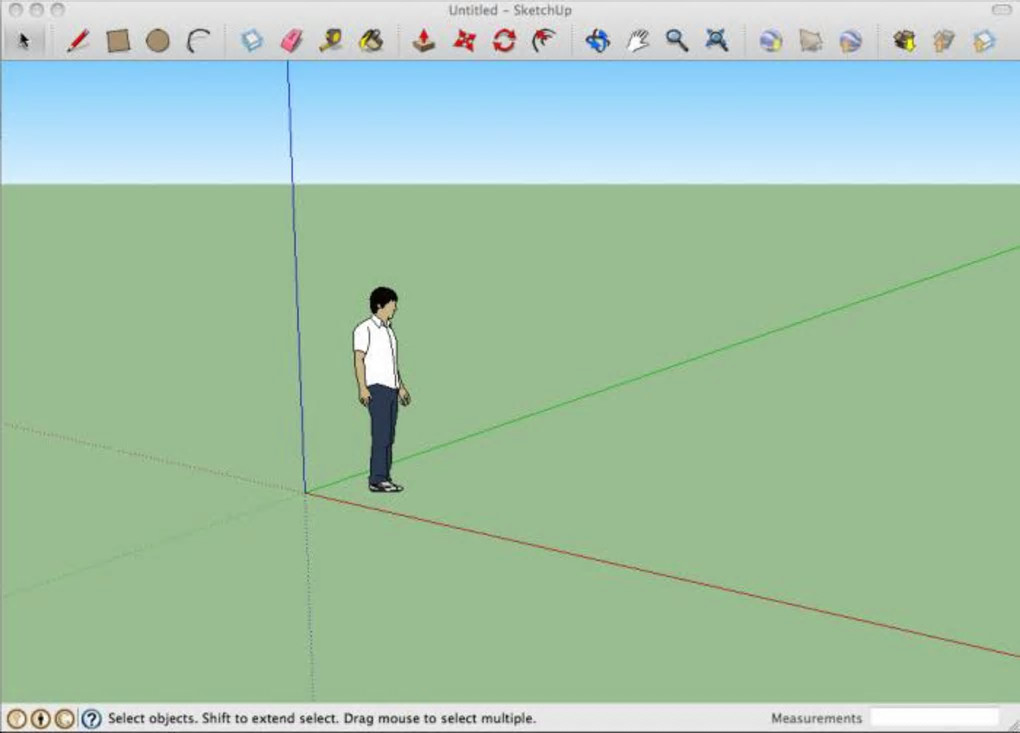
Task: Click the Preview in Google Earth icon
Action: pos(851,41)
